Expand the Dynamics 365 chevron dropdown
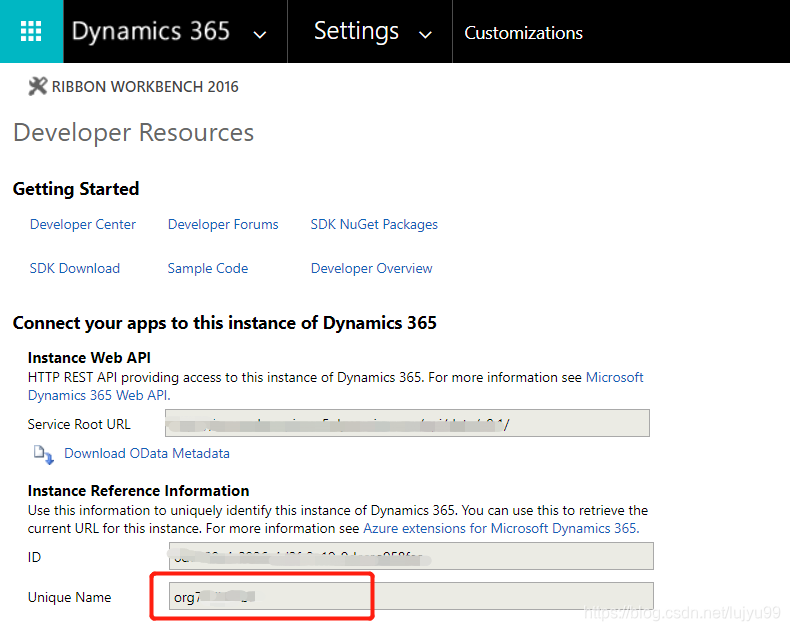This screenshot has width=790, height=631. click(x=259, y=34)
